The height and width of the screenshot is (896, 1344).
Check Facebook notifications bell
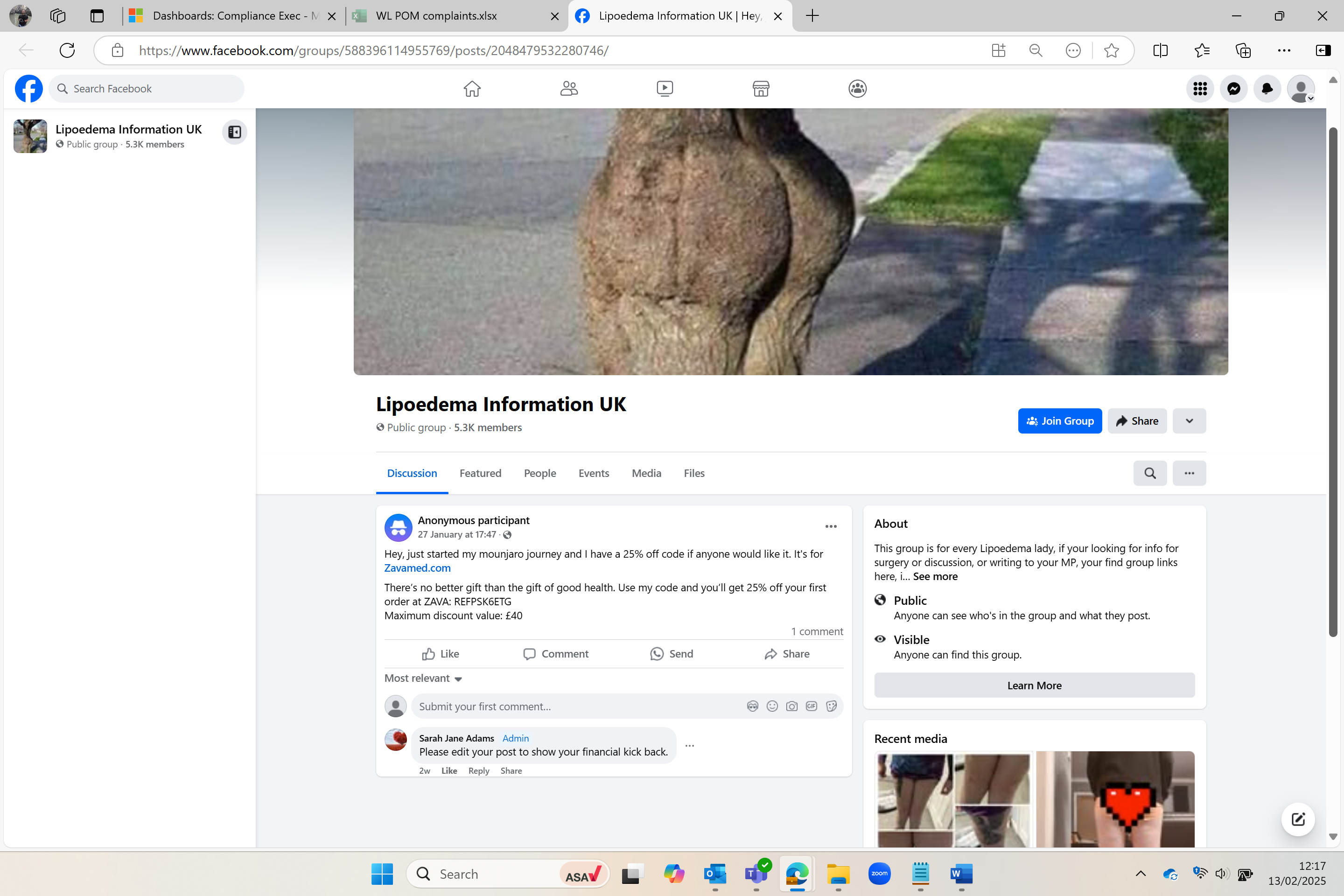[1267, 89]
